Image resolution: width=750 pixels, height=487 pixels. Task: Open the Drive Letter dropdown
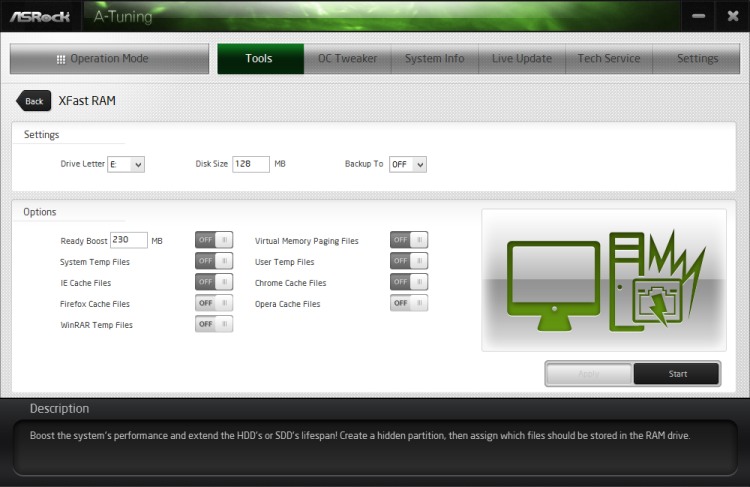pyautogui.click(x=126, y=164)
